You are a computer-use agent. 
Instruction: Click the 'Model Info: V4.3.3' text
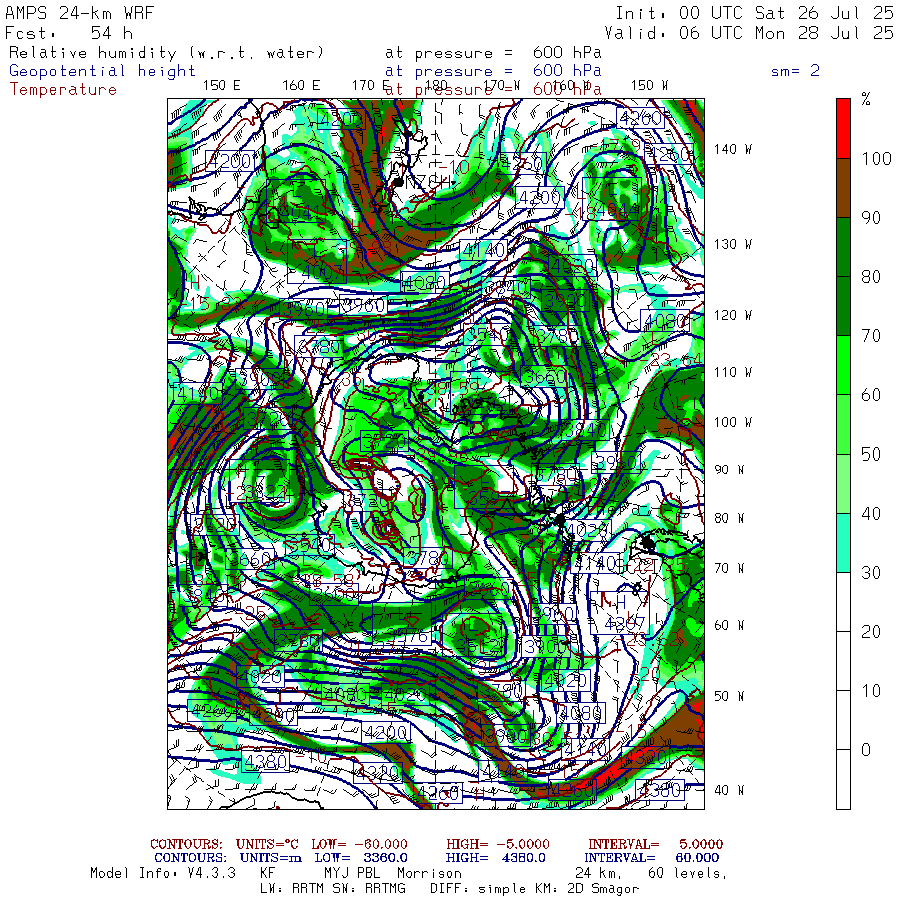coord(163,874)
